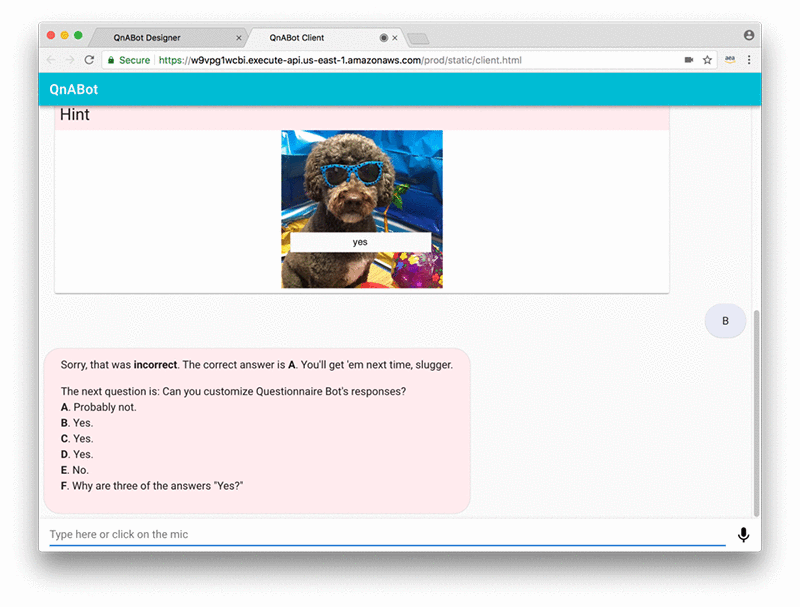Click recording indicator on QnABot Client tab
This screenshot has height=607, width=800.
[x=384, y=38]
